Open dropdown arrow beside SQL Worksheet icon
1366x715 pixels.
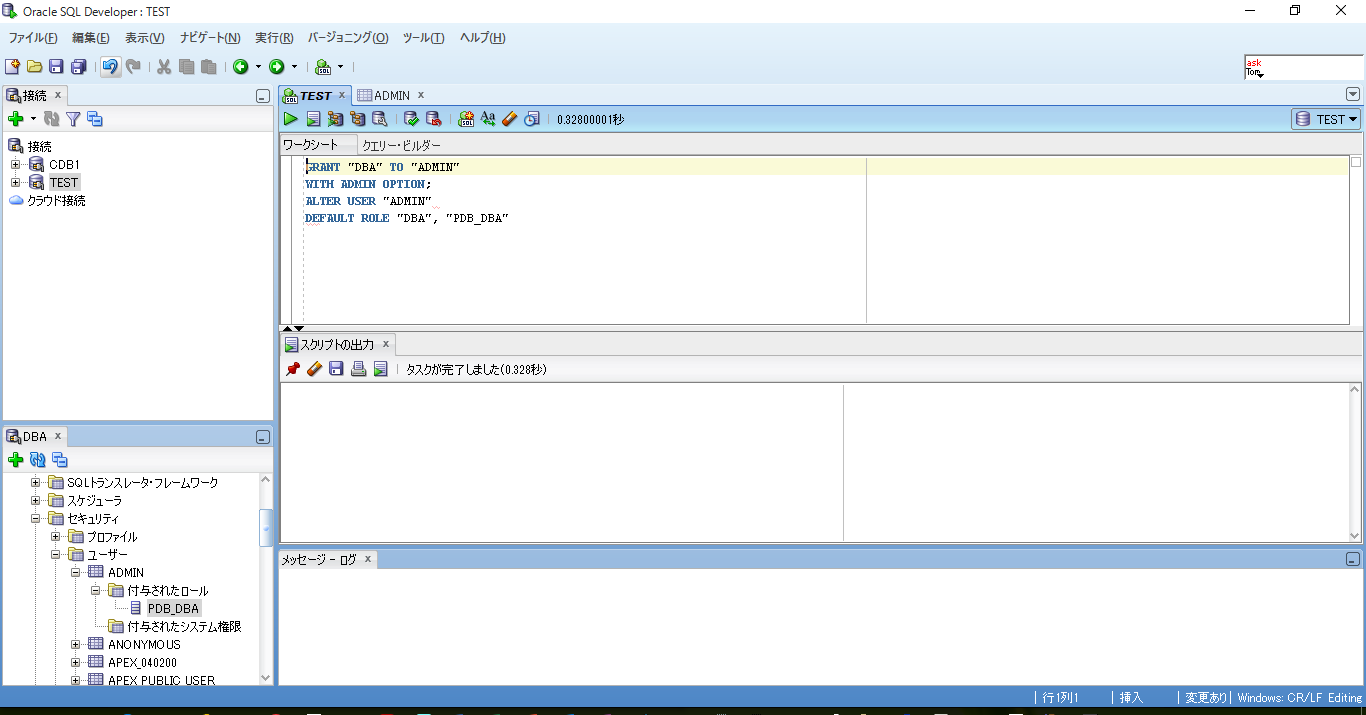click(x=340, y=67)
